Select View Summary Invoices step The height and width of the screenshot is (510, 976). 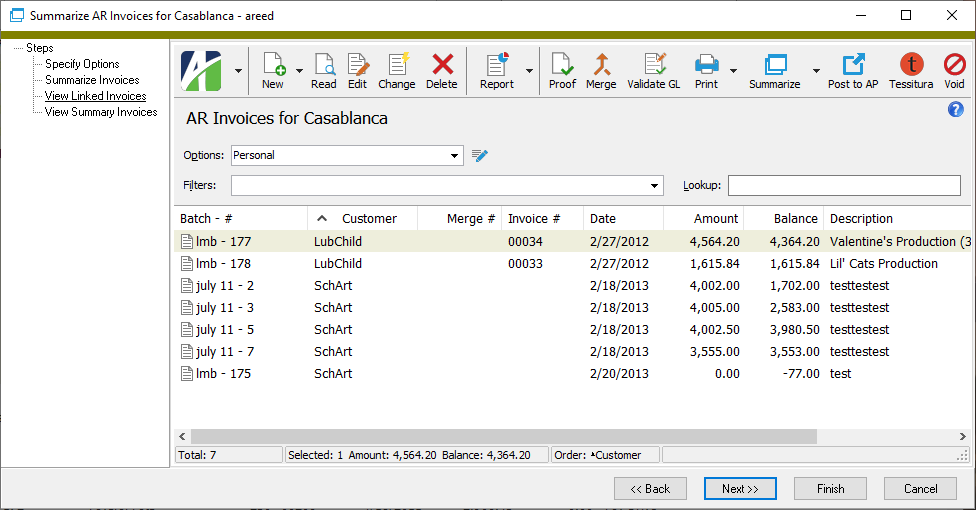[101, 112]
